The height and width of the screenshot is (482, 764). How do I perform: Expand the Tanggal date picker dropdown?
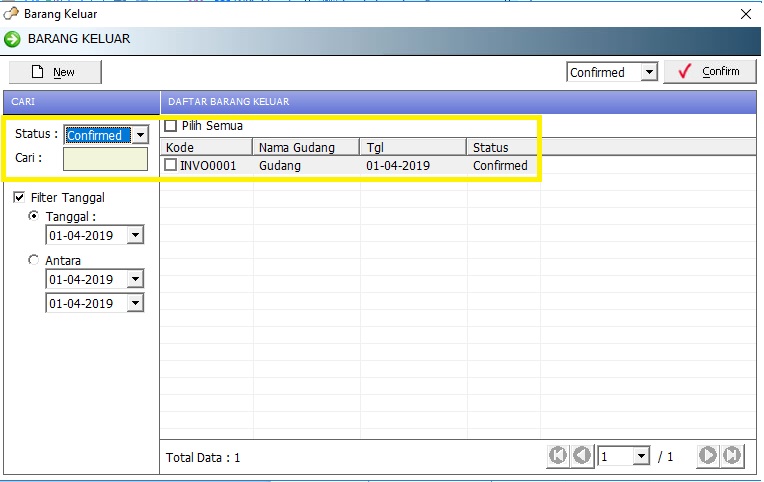tap(135, 236)
